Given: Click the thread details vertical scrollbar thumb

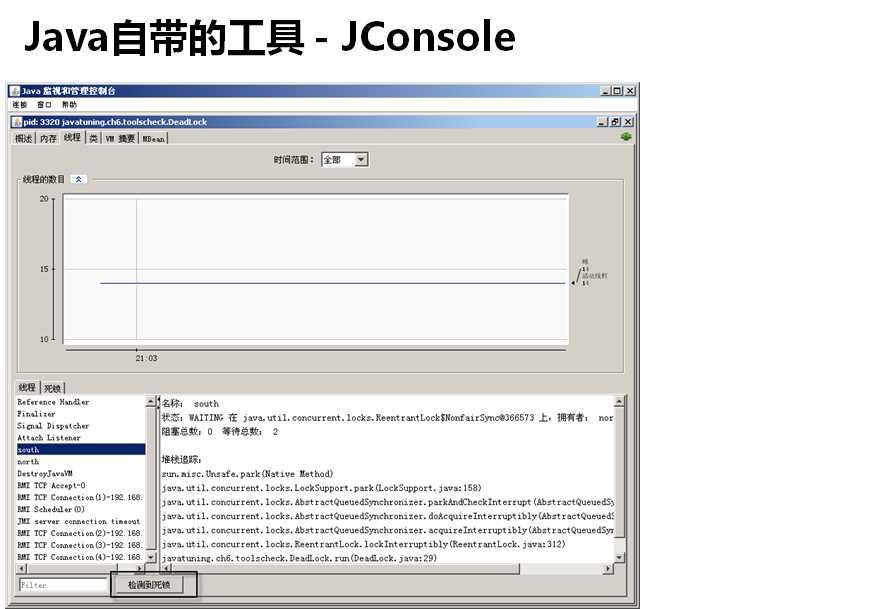Looking at the screenshot, I should coord(619,472).
